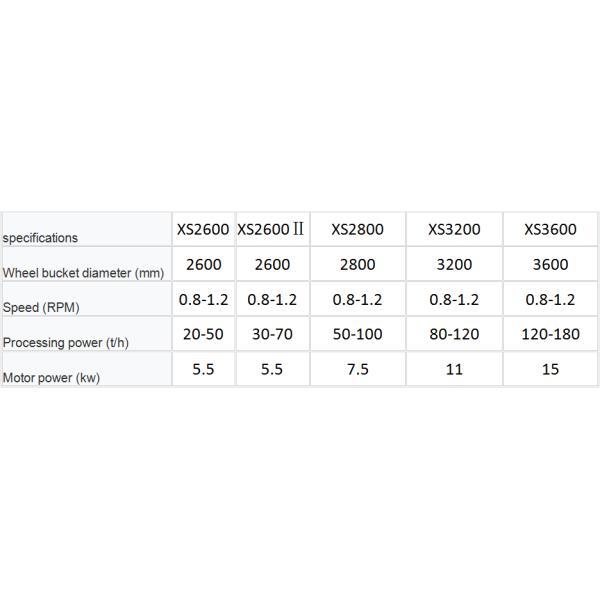The width and height of the screenshot is (600, 600).
Task: Click the XS2600 column header
Action: pyautogui.click(x=203, y=229)
